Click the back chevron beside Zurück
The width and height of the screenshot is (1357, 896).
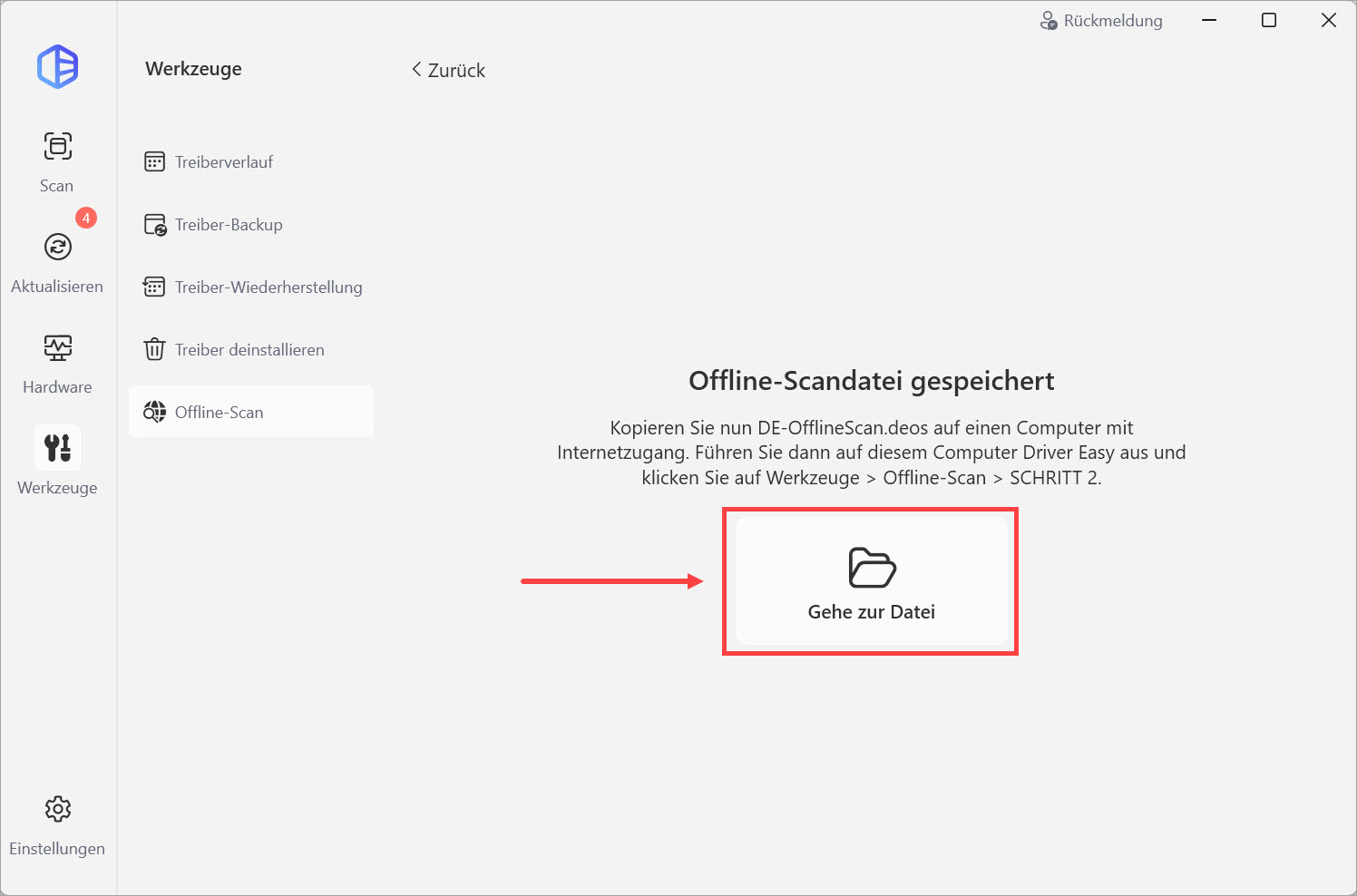(x=416, y=69)
